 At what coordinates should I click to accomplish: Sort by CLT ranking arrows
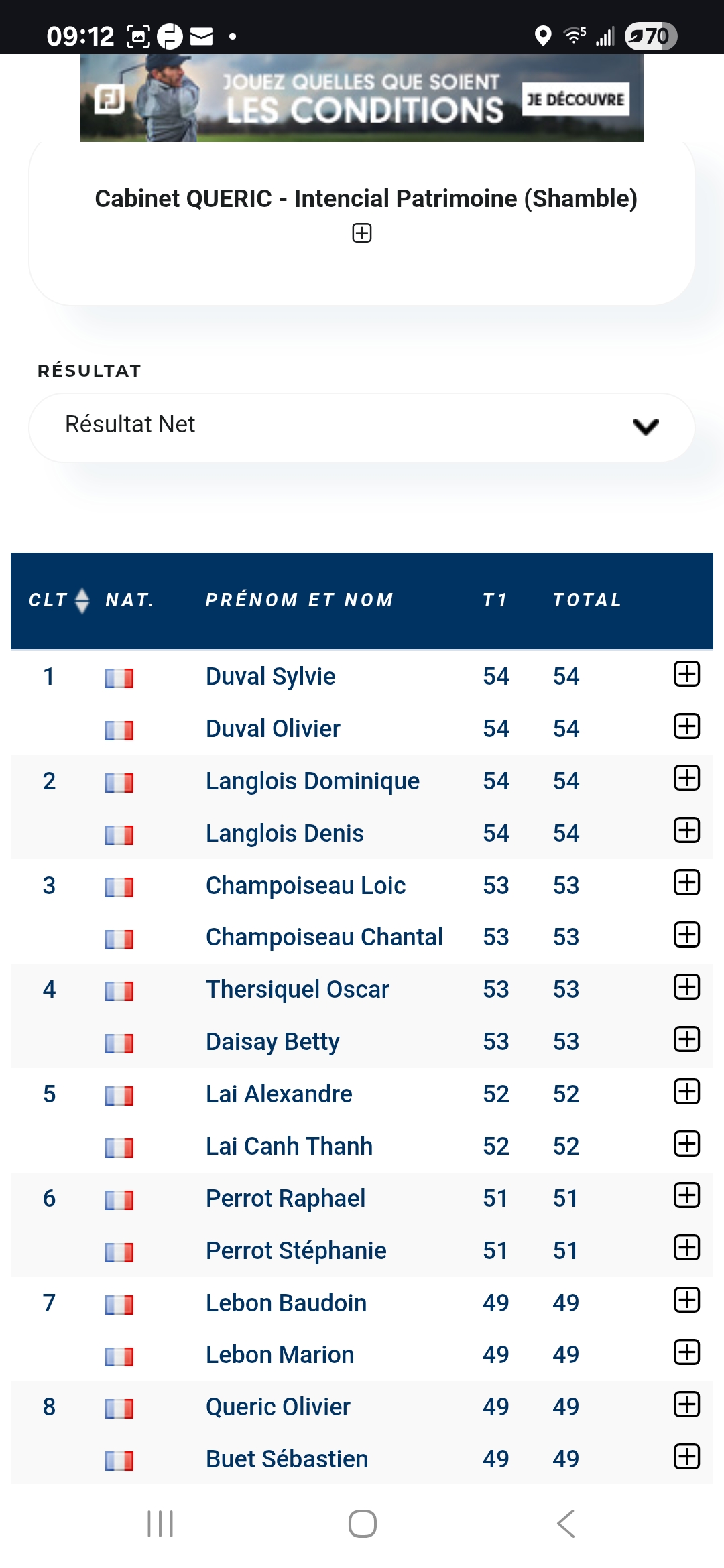click(x=82, y=600)
